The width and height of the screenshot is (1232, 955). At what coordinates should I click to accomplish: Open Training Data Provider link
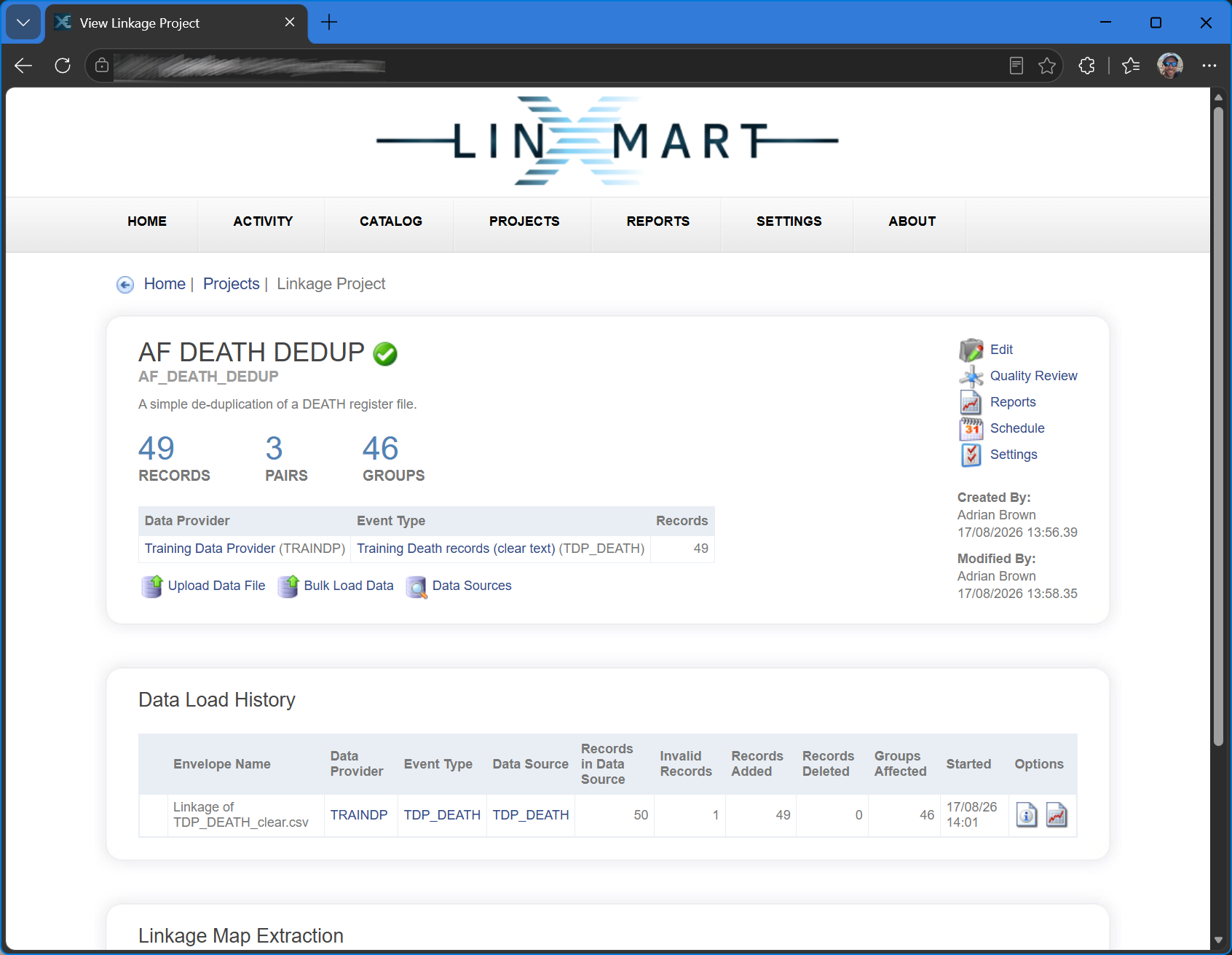210,549
